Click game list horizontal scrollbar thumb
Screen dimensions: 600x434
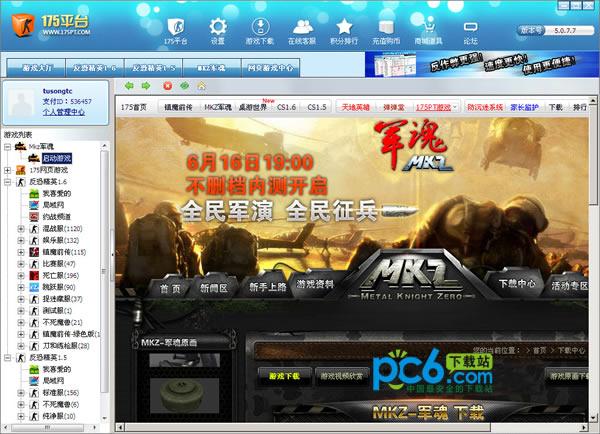(48, 427)
